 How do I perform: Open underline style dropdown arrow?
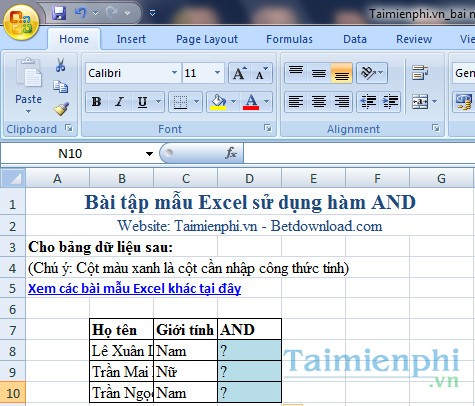click(159, 102)
